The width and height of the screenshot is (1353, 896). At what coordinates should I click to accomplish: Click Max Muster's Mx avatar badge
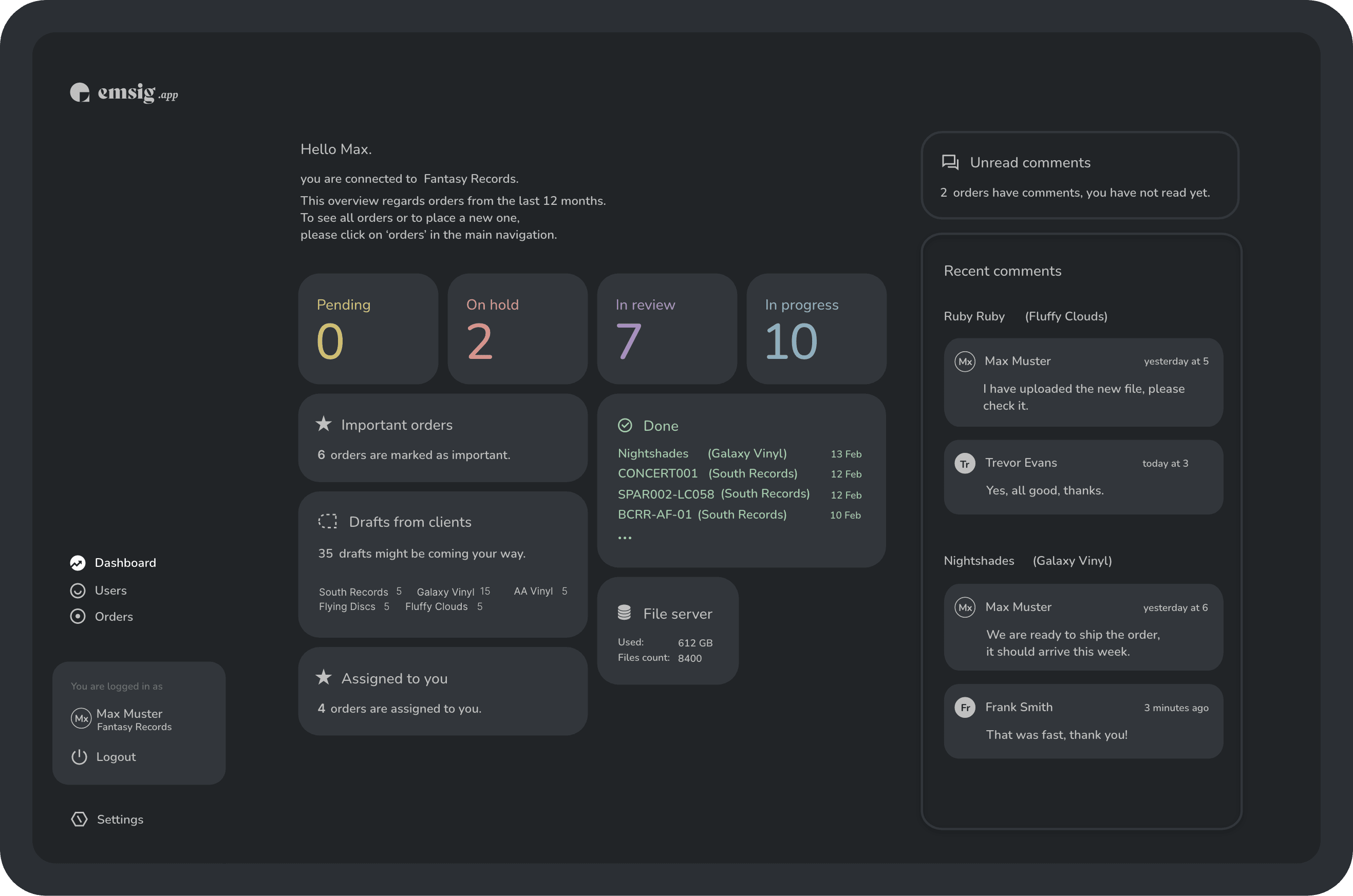click(x=81, y=719)
